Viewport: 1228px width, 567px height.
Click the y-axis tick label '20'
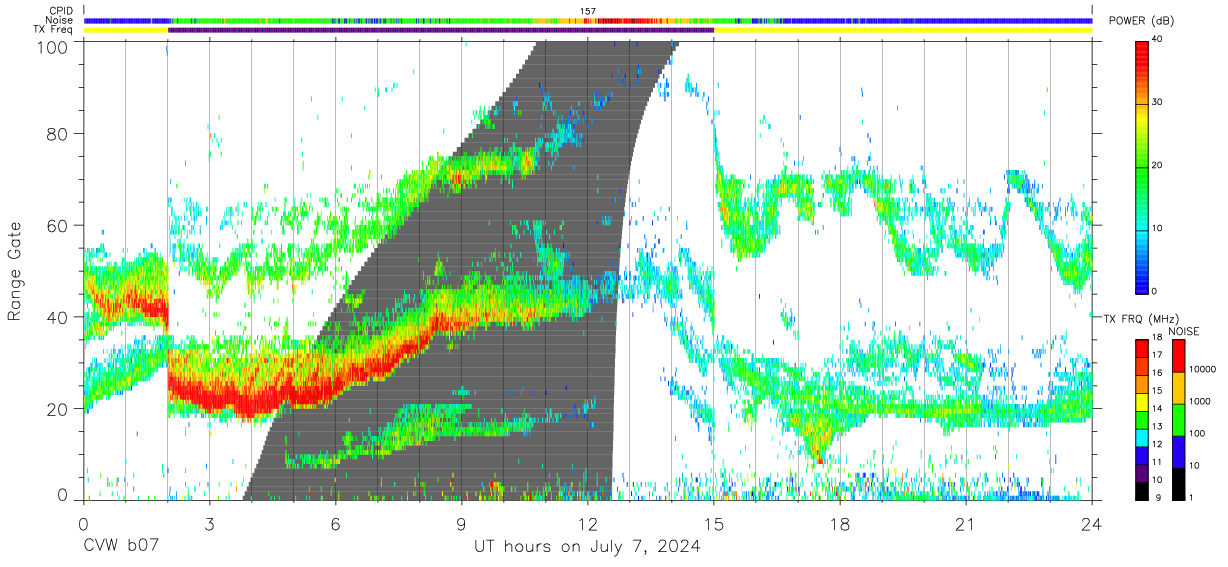tap(59, 409)
